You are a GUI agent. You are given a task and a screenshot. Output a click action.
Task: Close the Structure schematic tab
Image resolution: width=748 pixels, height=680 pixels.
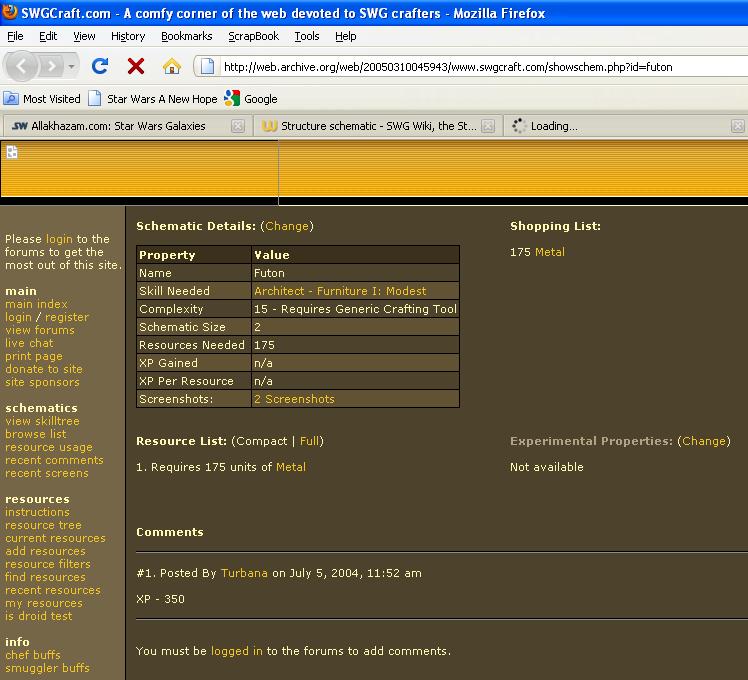pos(488,126)
